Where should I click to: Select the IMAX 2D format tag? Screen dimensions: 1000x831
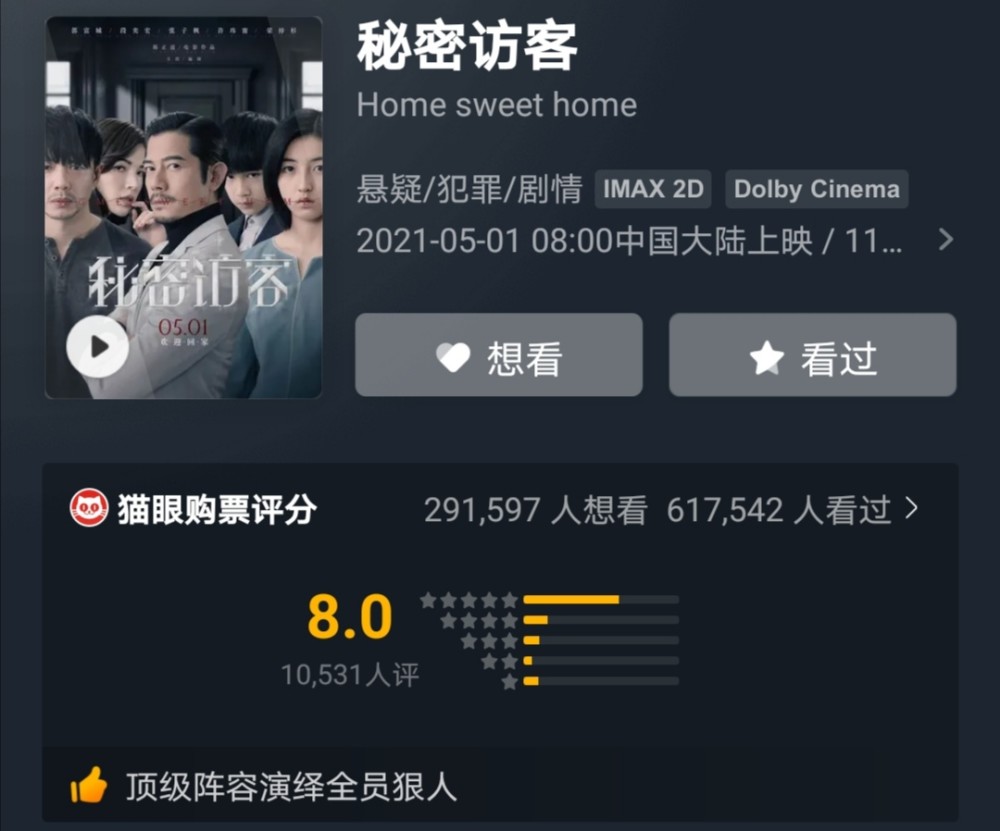tap(653, 189)
